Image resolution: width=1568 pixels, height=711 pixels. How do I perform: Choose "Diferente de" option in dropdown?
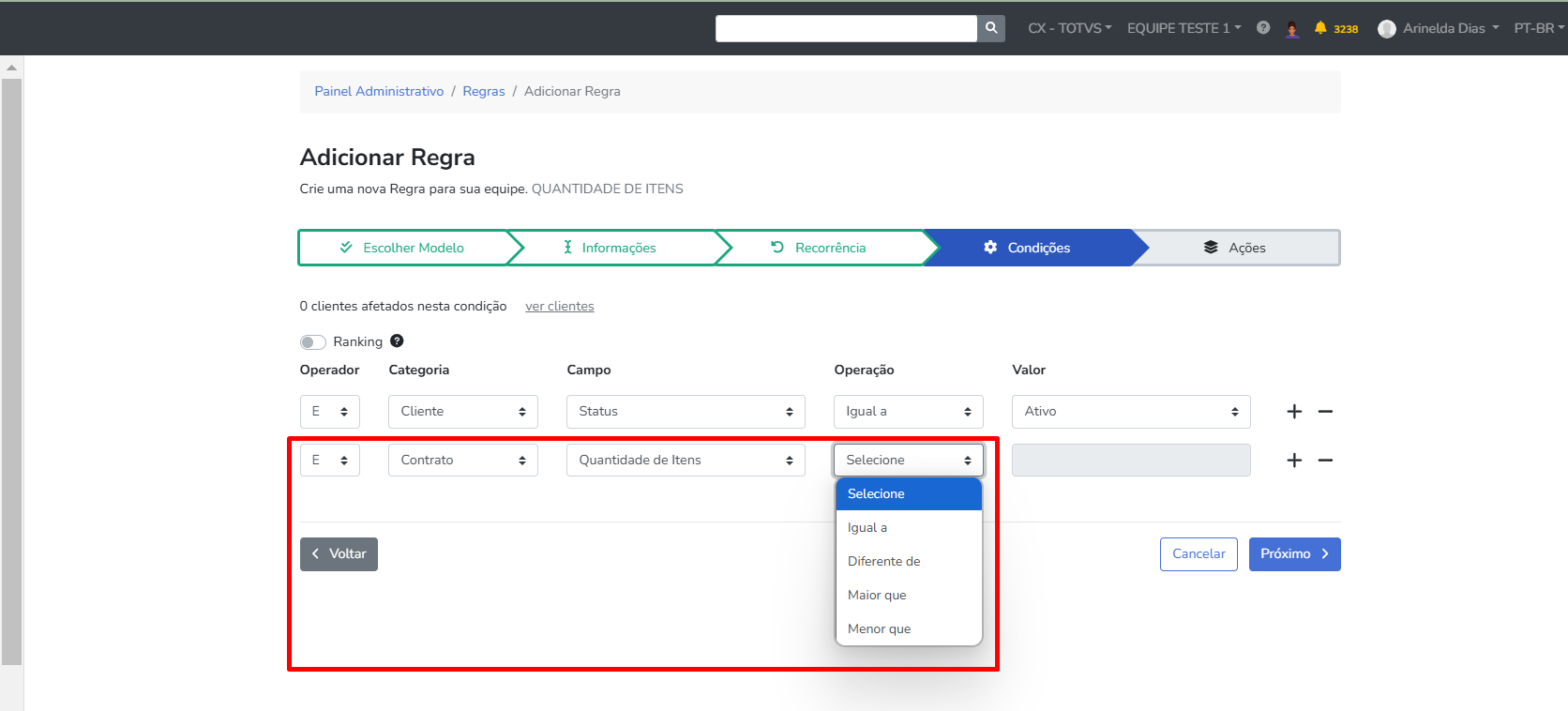883,562
